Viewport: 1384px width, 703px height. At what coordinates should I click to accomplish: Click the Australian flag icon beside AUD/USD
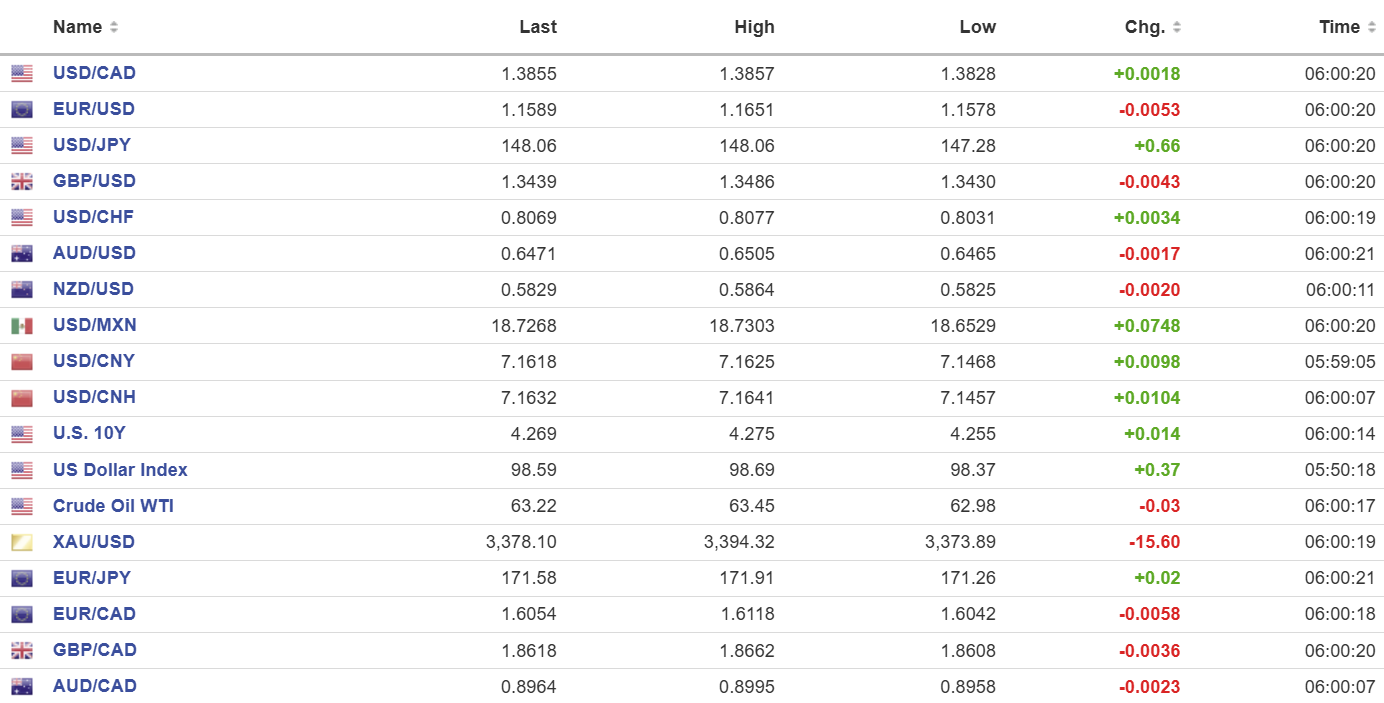coord(22,254)
